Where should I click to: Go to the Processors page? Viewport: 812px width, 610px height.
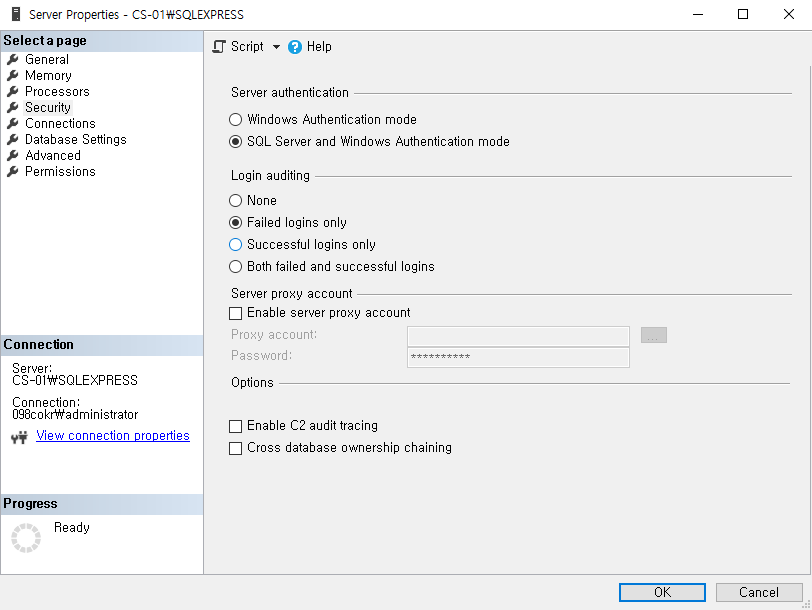tap(57, 92)
